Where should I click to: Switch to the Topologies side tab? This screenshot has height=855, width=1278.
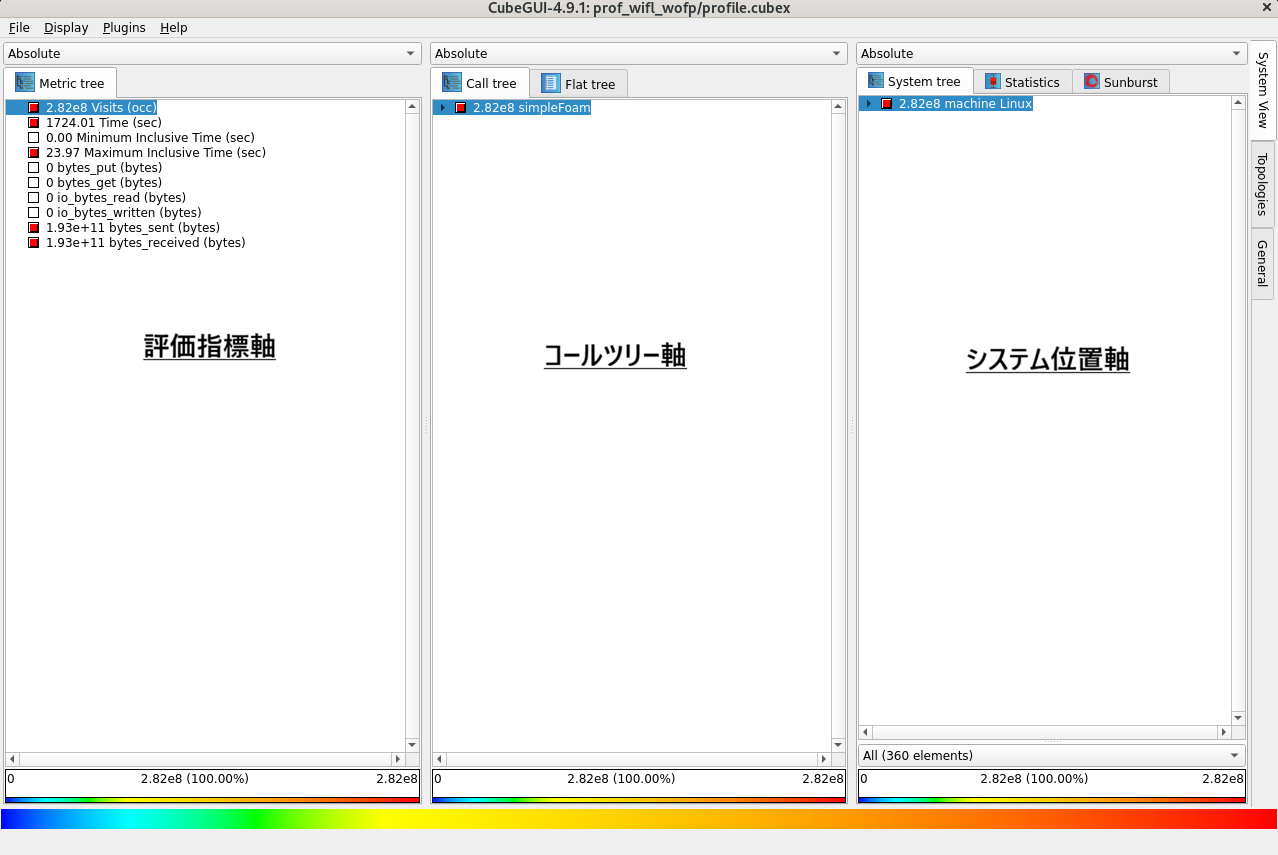click(x=1262, y=184)
